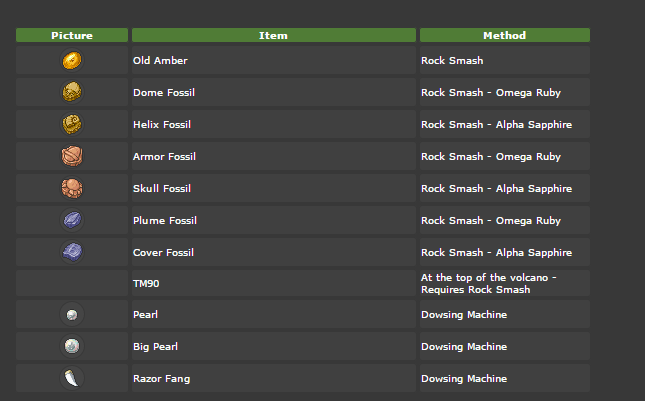Screen dimensions: 645x401
Task: Click the Item column header
Action: (273, 35)
